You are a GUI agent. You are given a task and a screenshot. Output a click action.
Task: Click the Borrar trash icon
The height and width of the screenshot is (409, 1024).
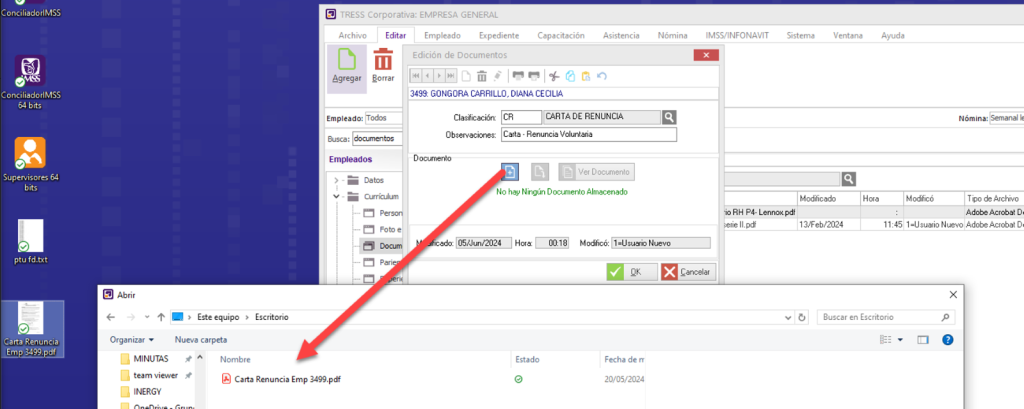click(383, 63)
